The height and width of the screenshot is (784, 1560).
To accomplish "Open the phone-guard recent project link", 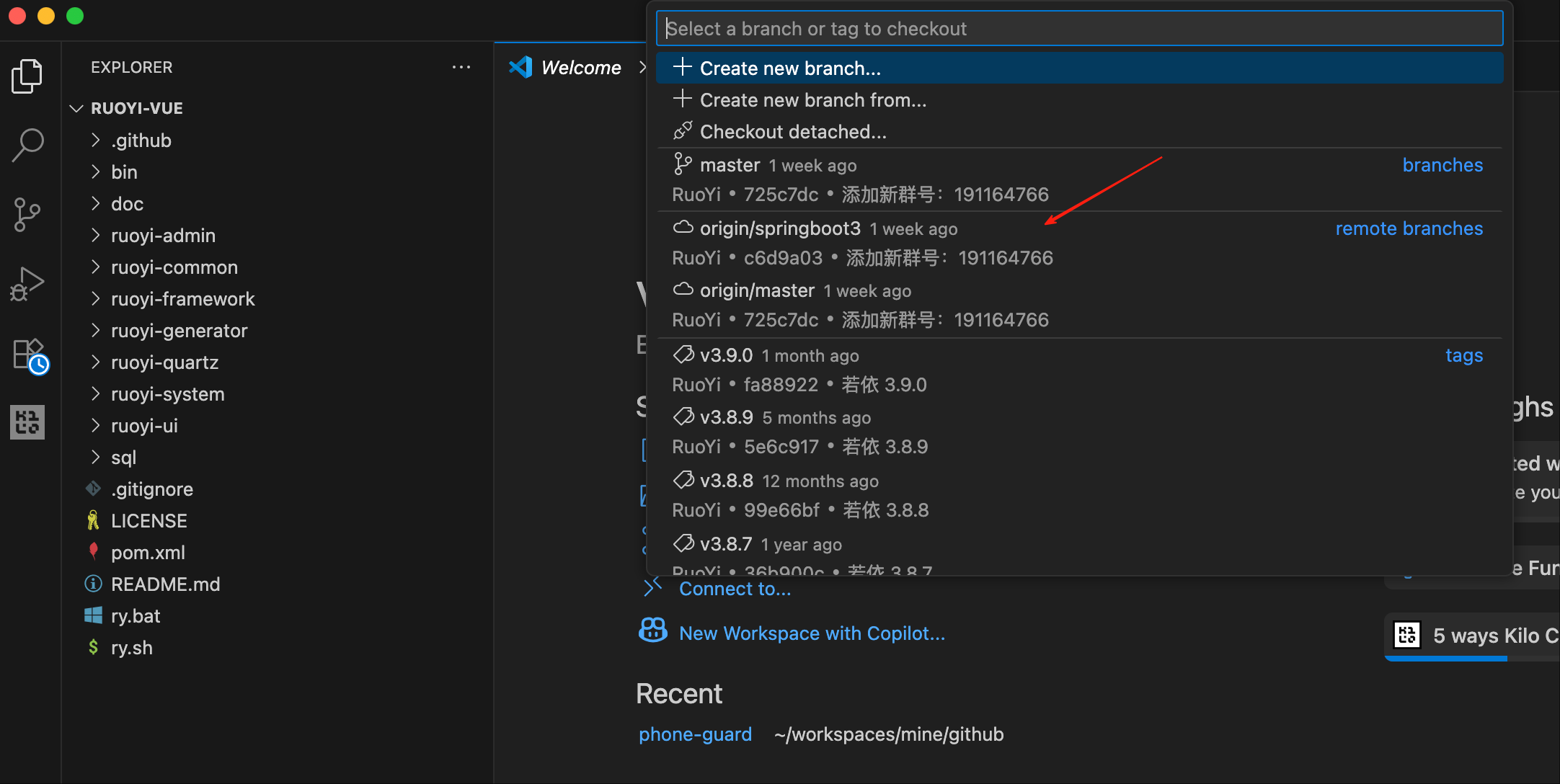I will (x=695, y=734).
